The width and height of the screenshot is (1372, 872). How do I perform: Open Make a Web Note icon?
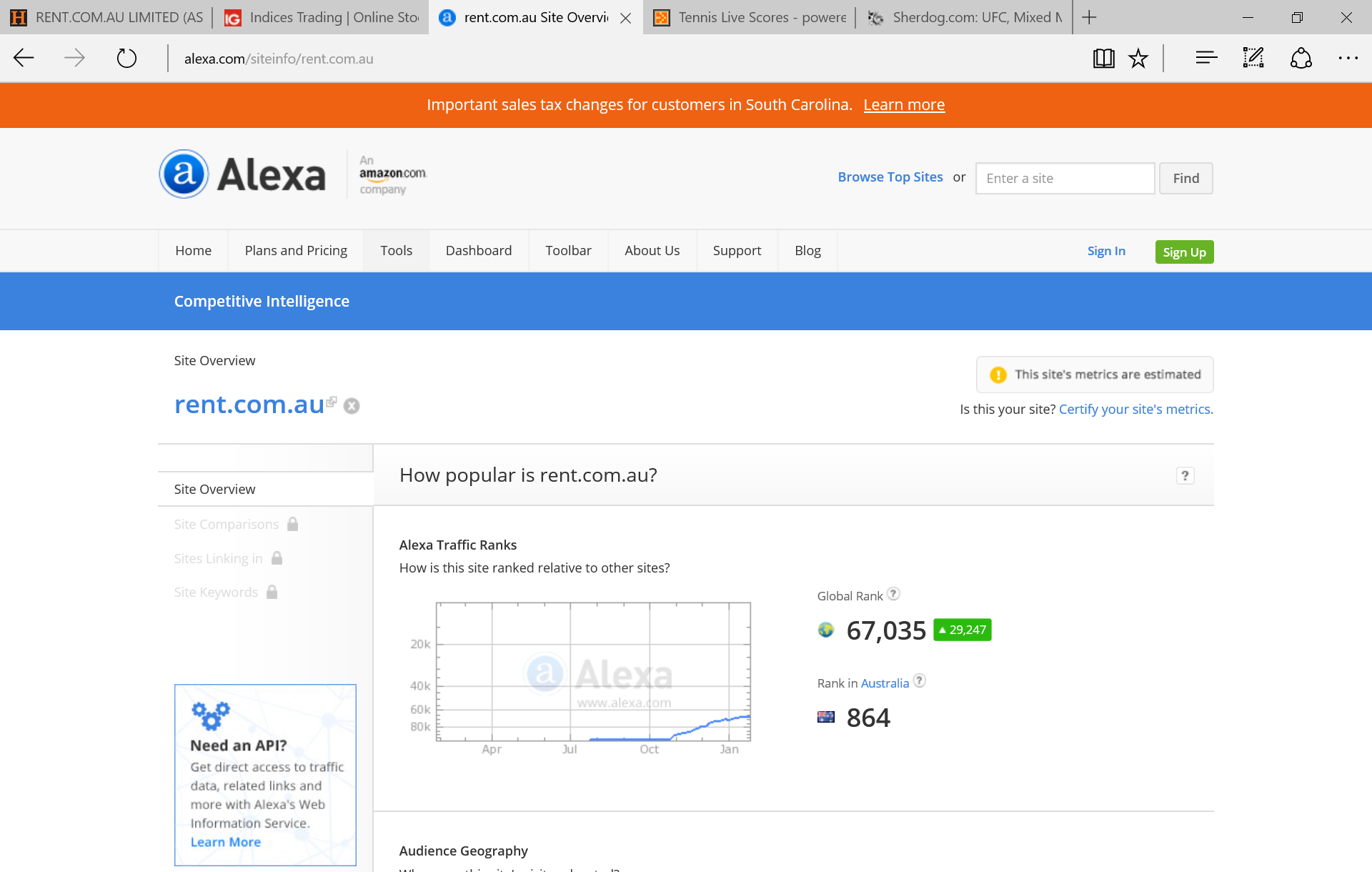pos(1253,58)
